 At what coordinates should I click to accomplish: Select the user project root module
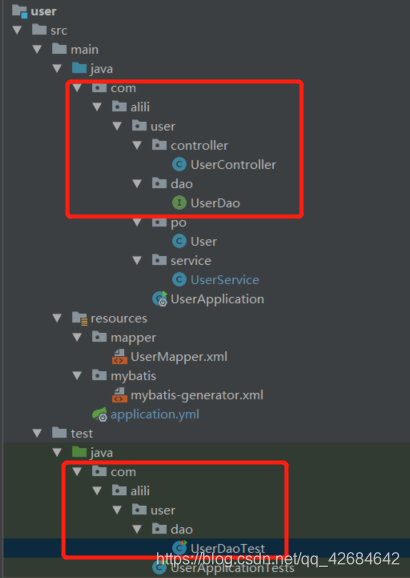click(44, 11)
